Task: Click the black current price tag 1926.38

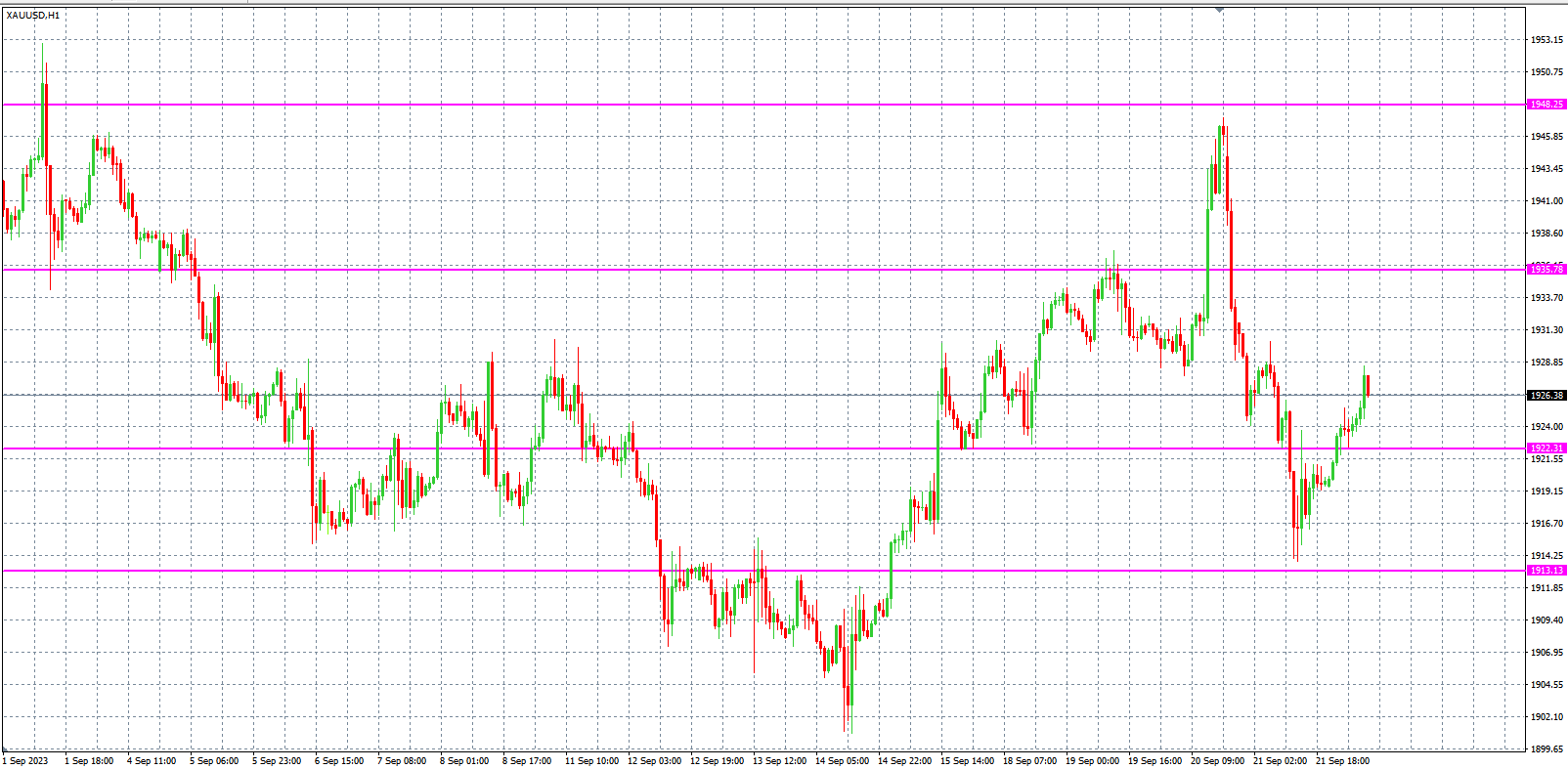Action: tap(1546, 396)
